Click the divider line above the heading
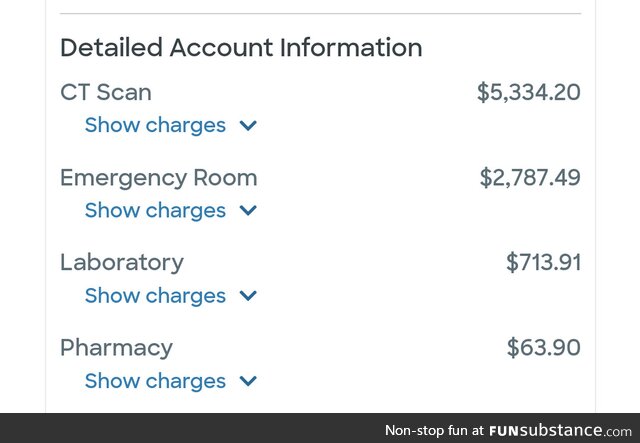640x443 pixels. pos(320,13)
